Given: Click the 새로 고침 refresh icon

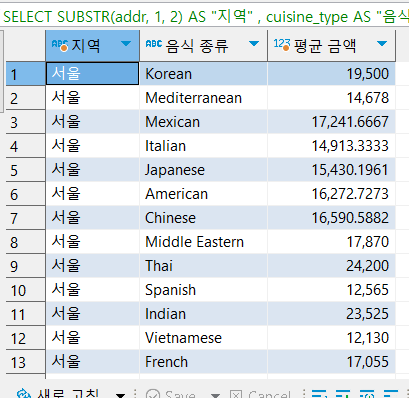Looking at the screenshot, I should coord(24,393).
